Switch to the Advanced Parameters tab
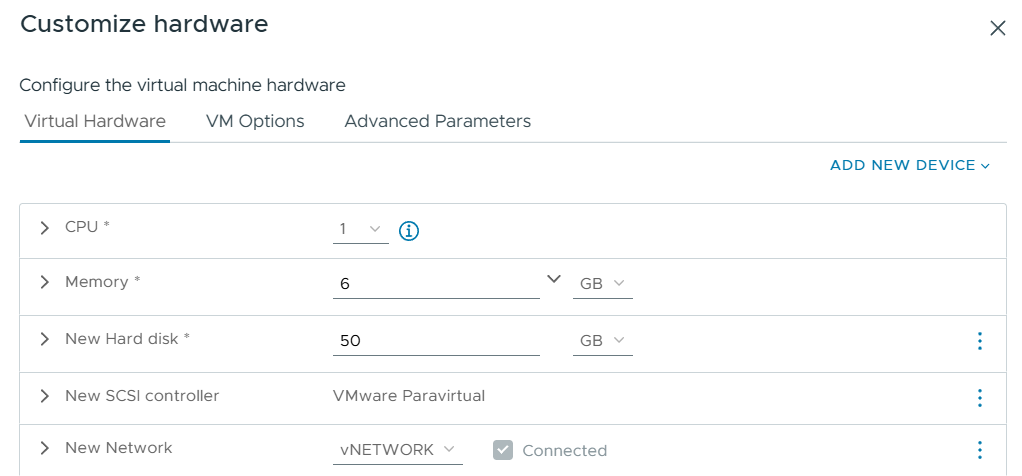Viewport: 1022px width, 476px height. [x=437, y=121]
